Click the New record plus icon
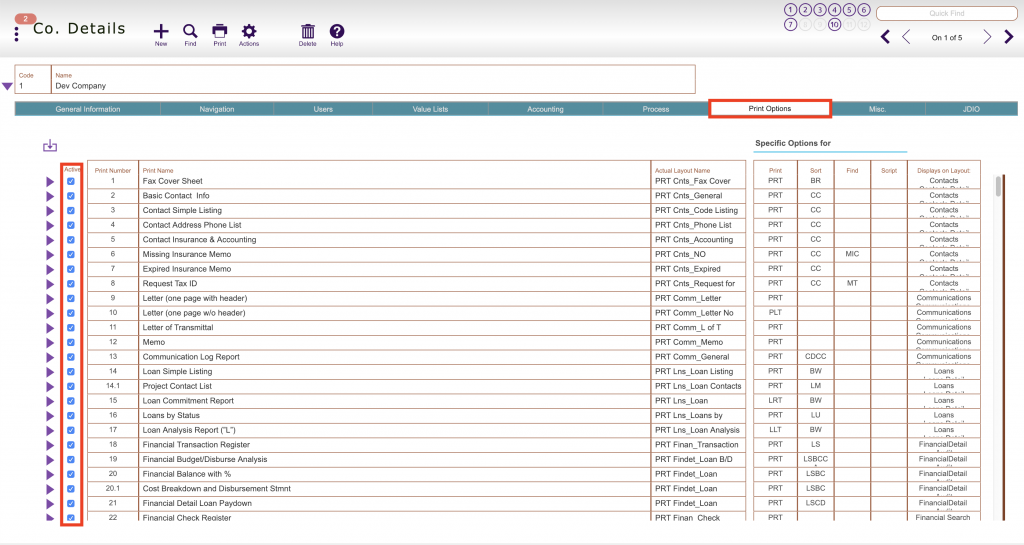 (x=161, y=31)
